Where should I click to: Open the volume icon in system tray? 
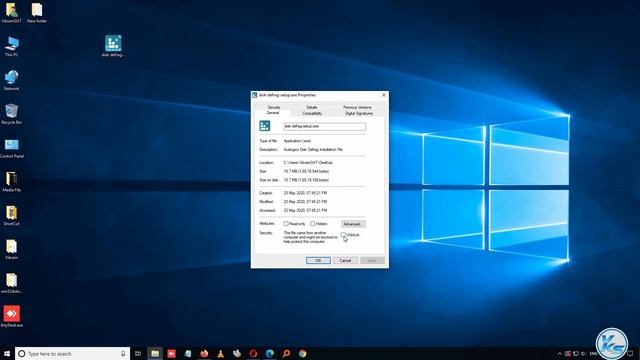pyautogui.click(x=583, y=353)
